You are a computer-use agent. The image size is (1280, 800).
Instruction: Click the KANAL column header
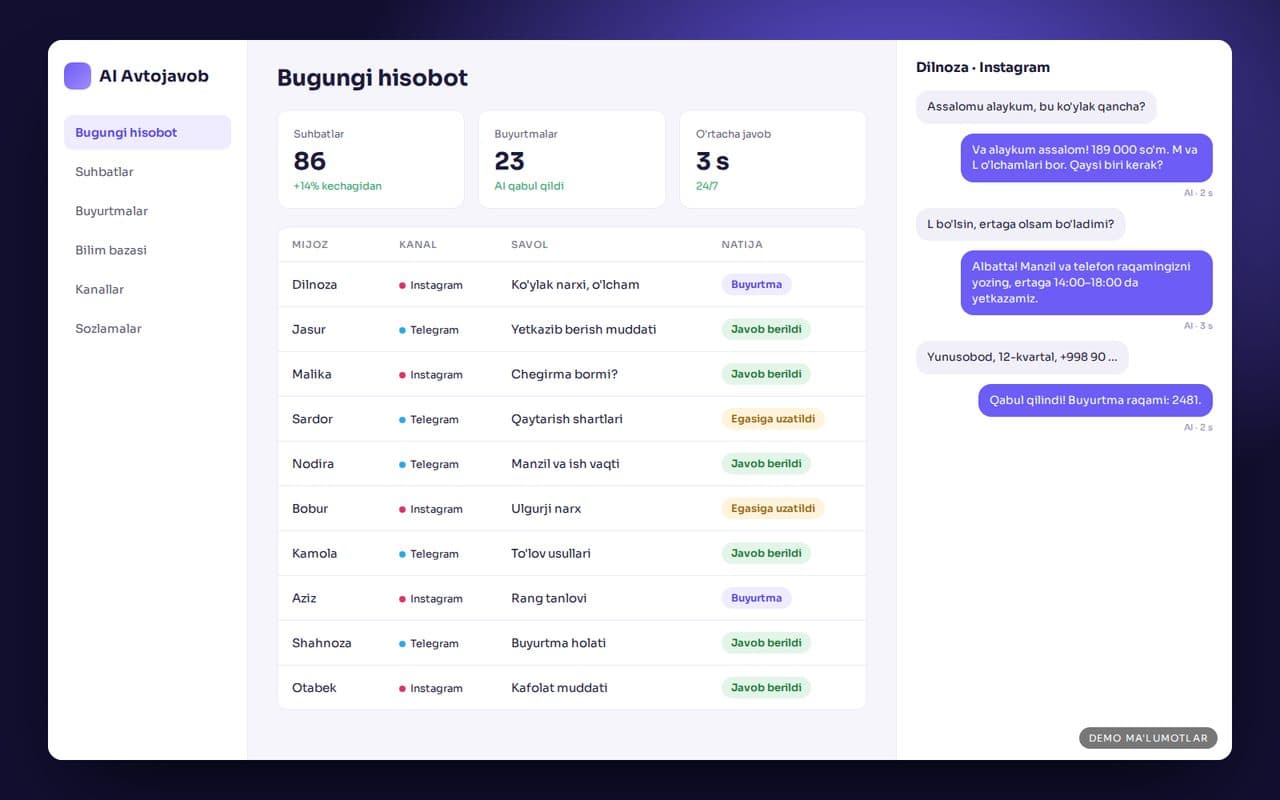coord(418,245)
